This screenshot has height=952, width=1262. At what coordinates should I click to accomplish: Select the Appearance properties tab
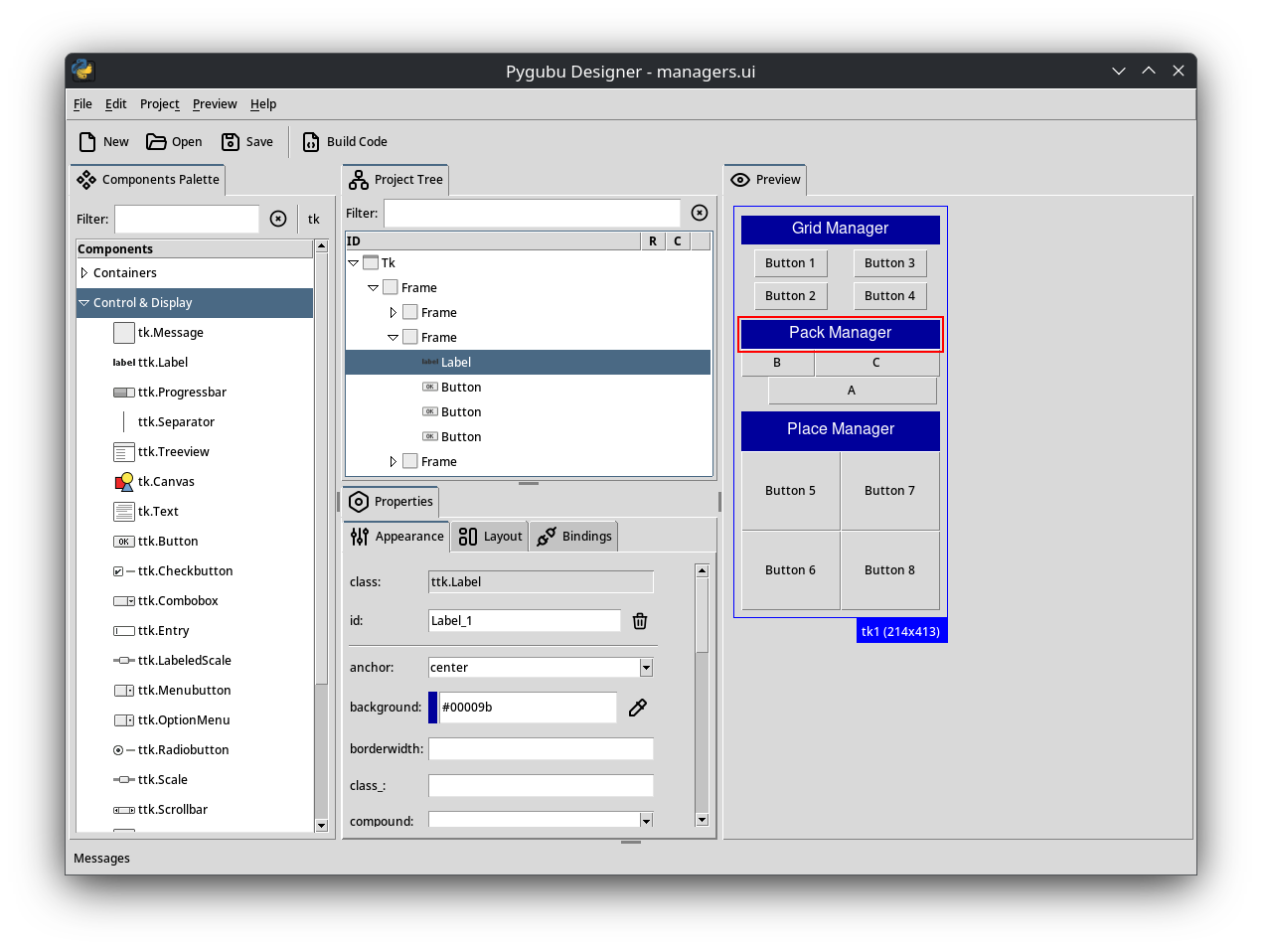coord(396,537)
